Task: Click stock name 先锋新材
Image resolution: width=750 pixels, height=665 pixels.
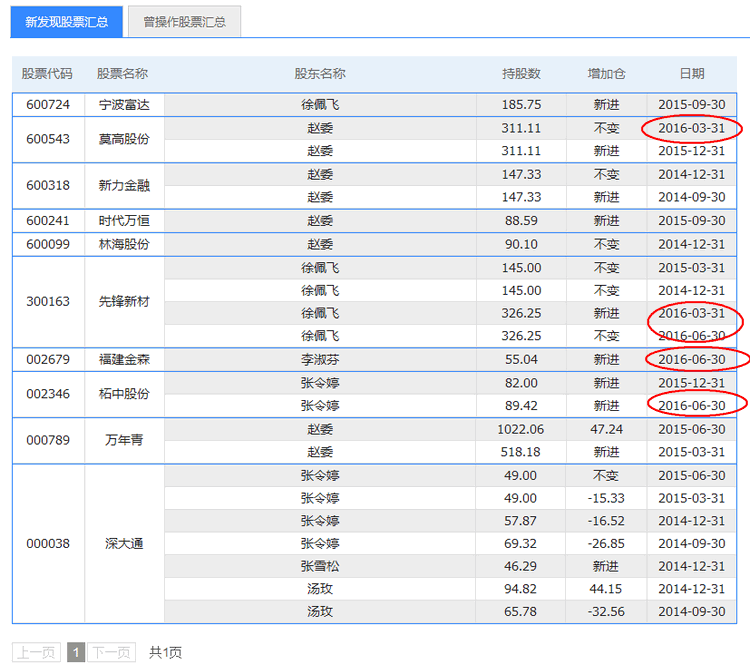Action: pyautogui.click(x=124, y=301)
